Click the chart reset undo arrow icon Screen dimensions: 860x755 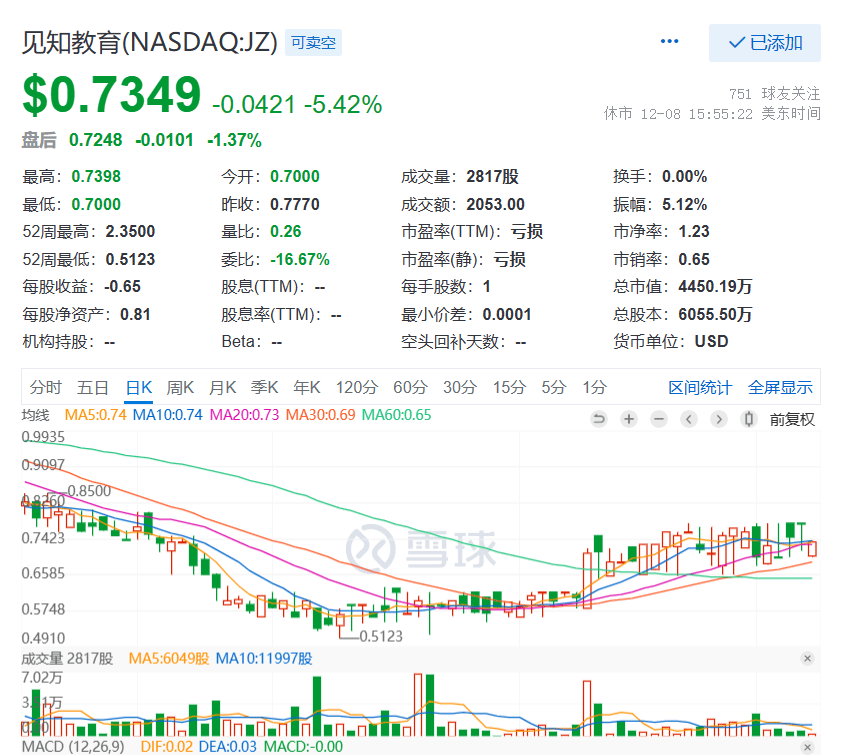599,419
